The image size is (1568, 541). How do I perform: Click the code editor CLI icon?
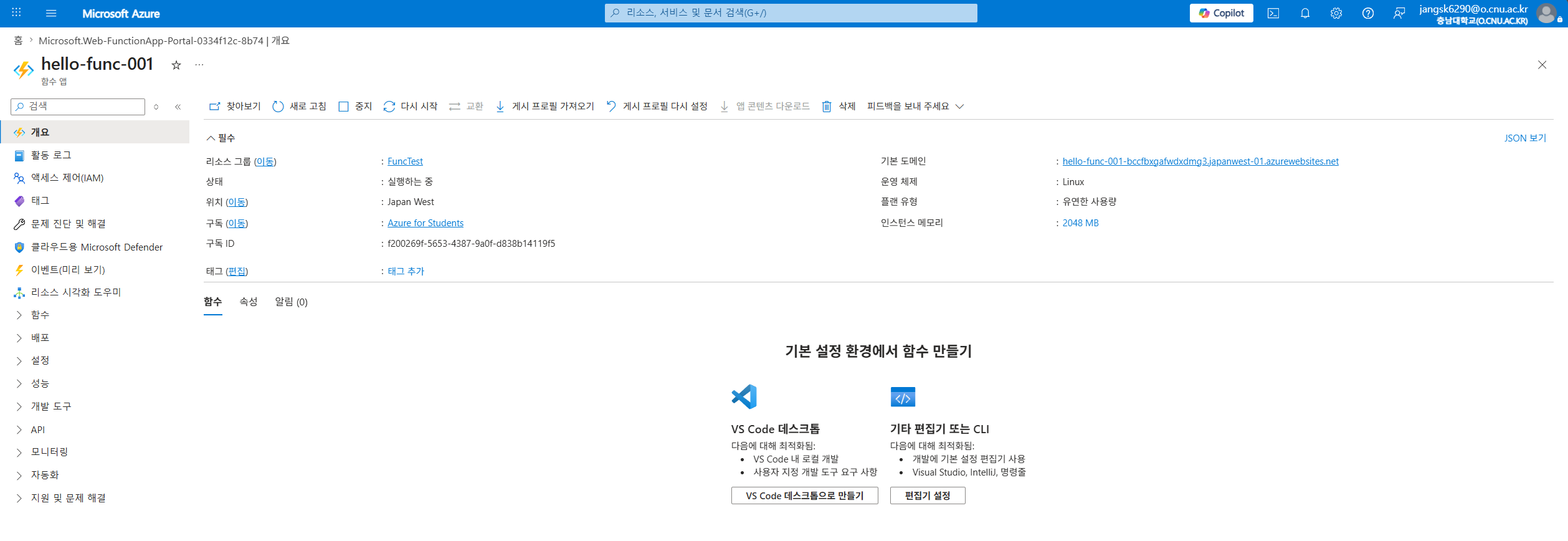(903, 397)
